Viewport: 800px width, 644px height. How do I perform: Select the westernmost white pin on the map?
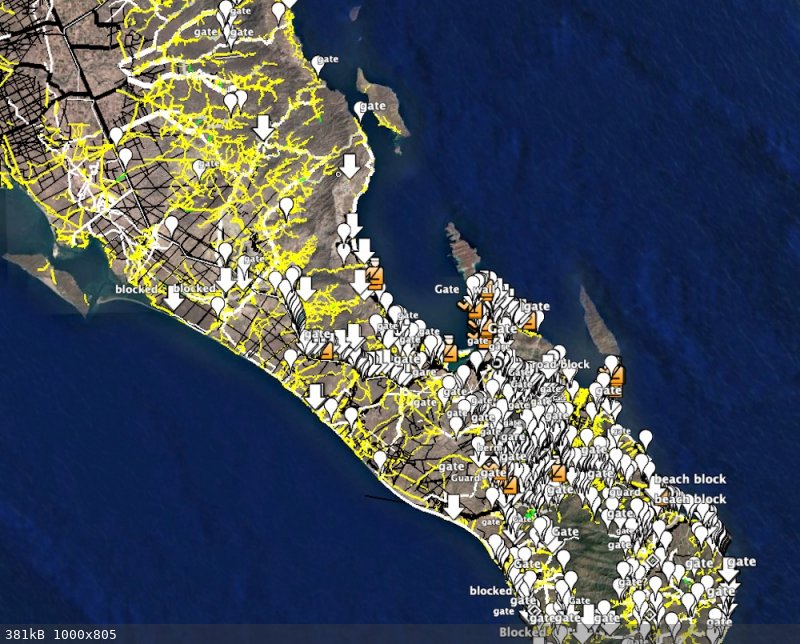pos(116,135)
